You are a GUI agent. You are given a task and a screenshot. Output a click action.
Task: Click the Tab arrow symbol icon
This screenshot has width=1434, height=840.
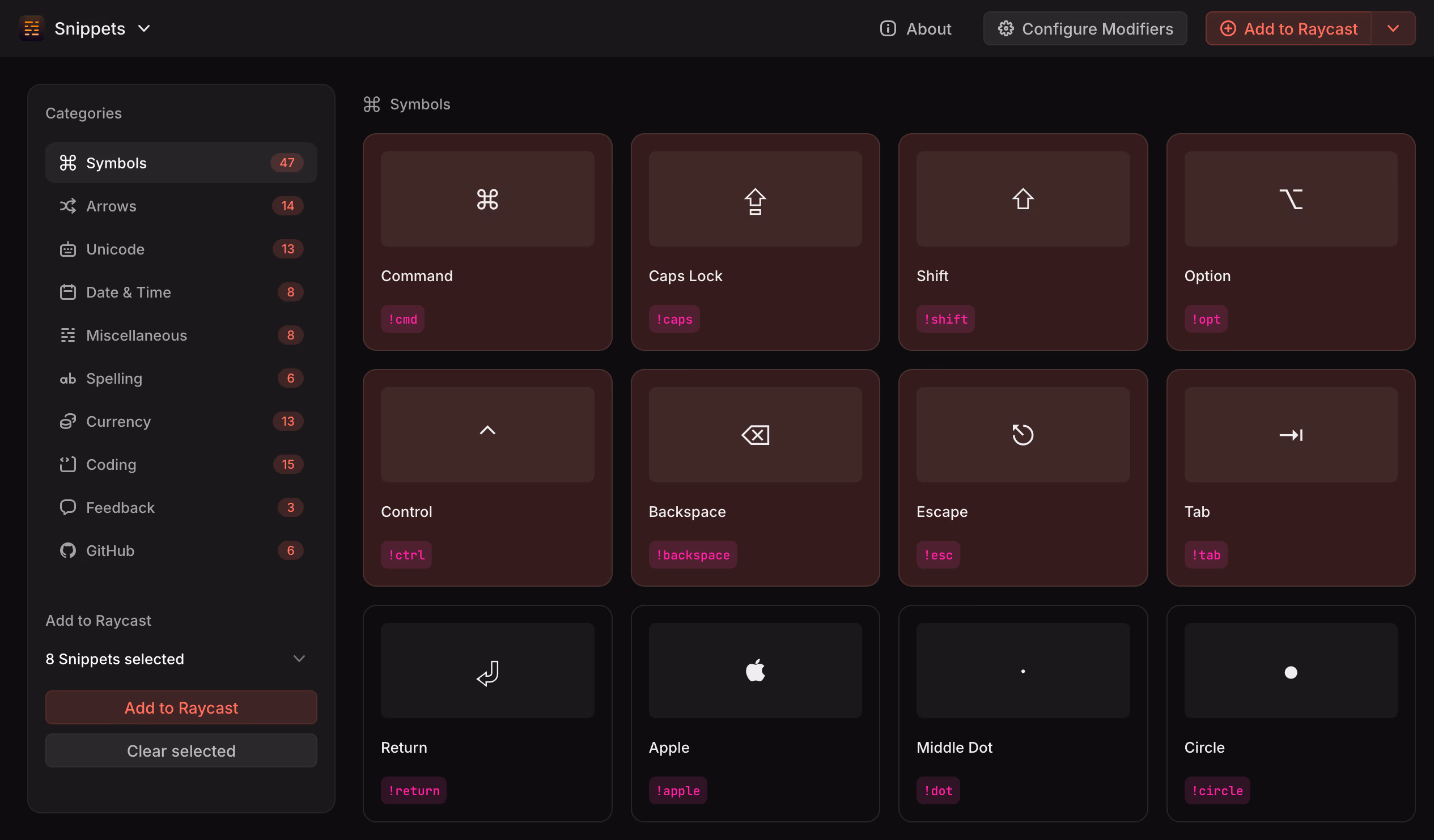(x=1291, y=435)
